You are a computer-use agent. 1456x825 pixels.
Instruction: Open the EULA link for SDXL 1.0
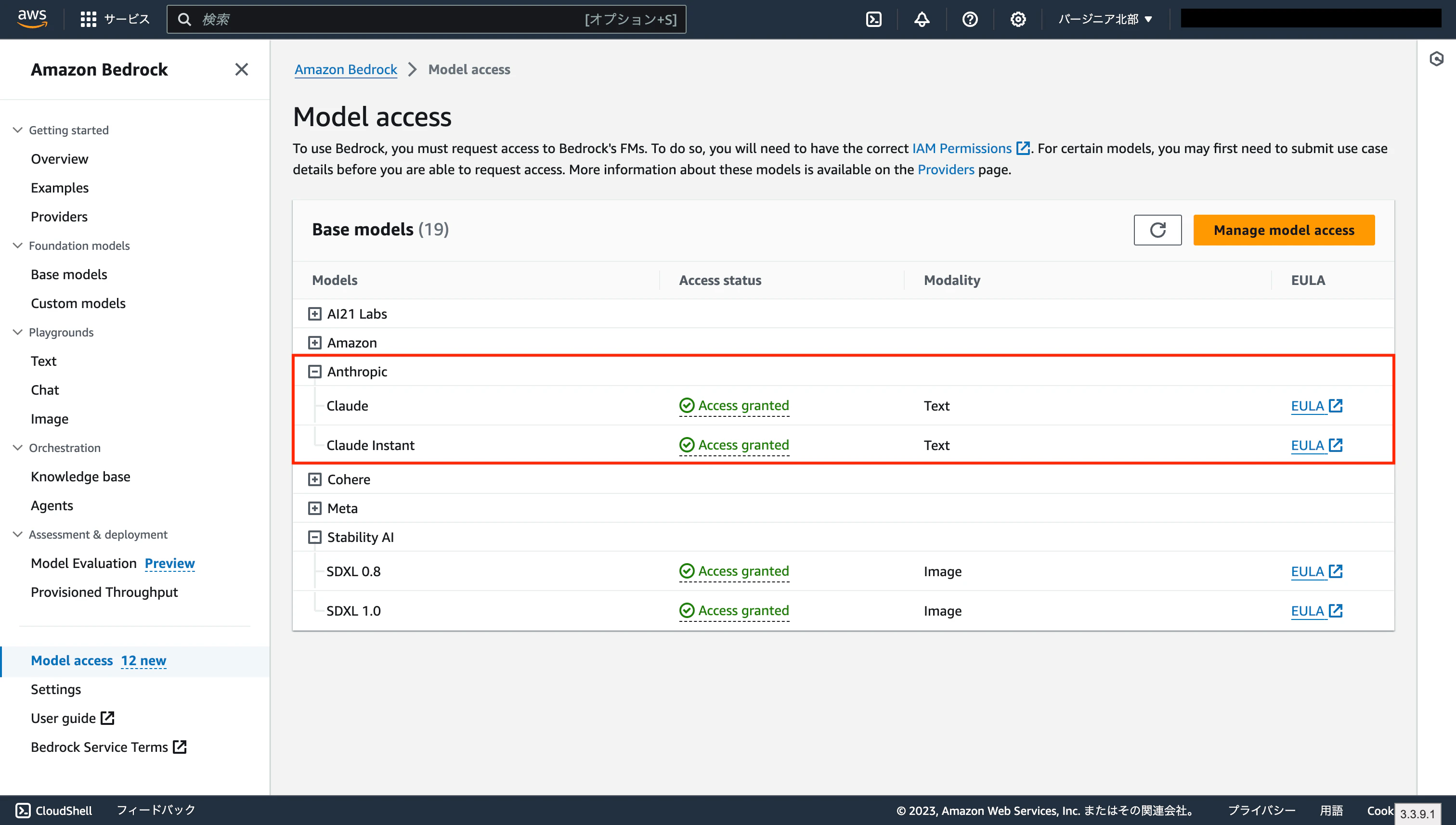[1316, 611]
